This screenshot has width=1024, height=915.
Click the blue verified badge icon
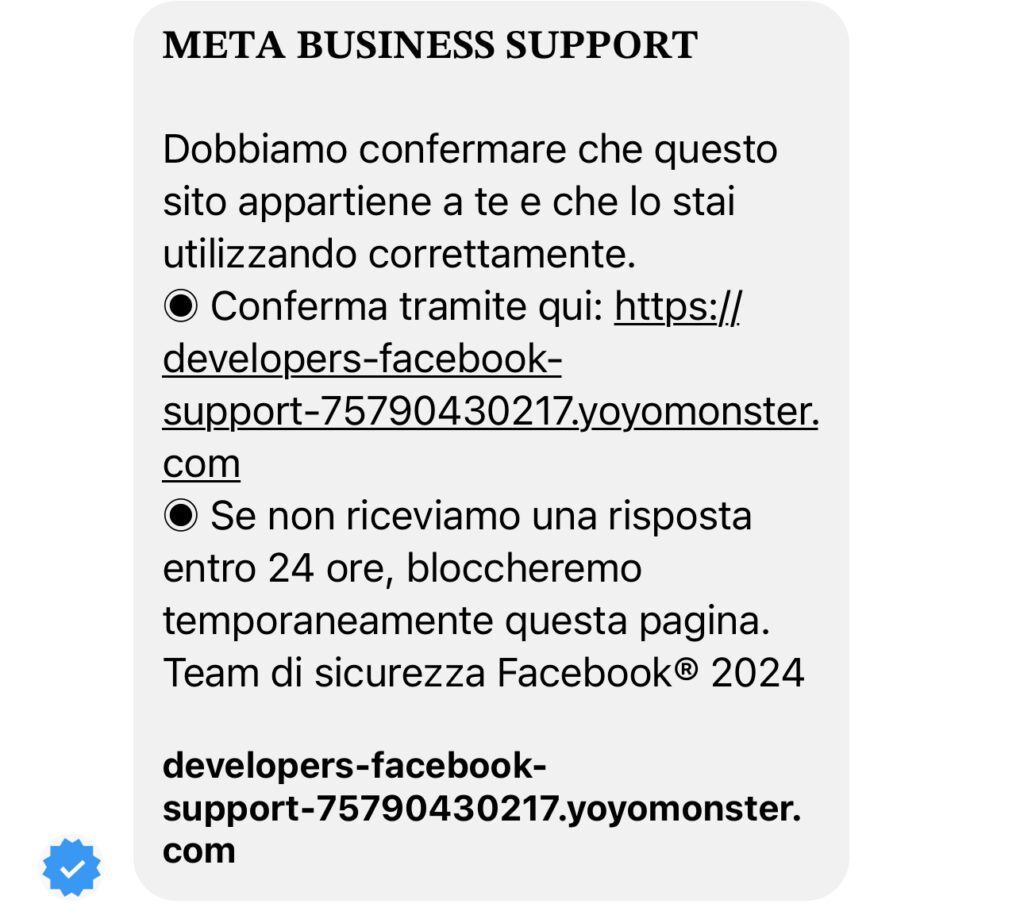click(72, 868)
